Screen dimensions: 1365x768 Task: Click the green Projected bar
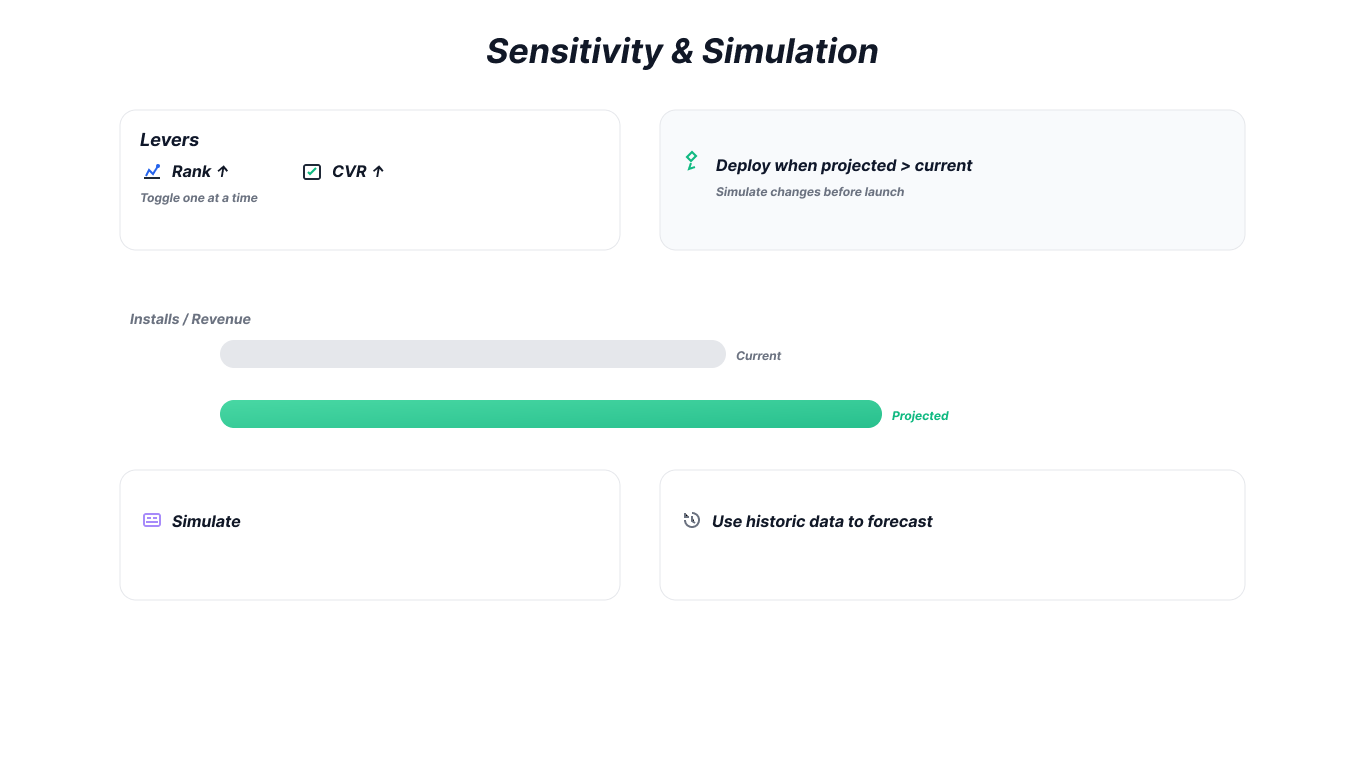pyautogui.click(x=550, y=414)
